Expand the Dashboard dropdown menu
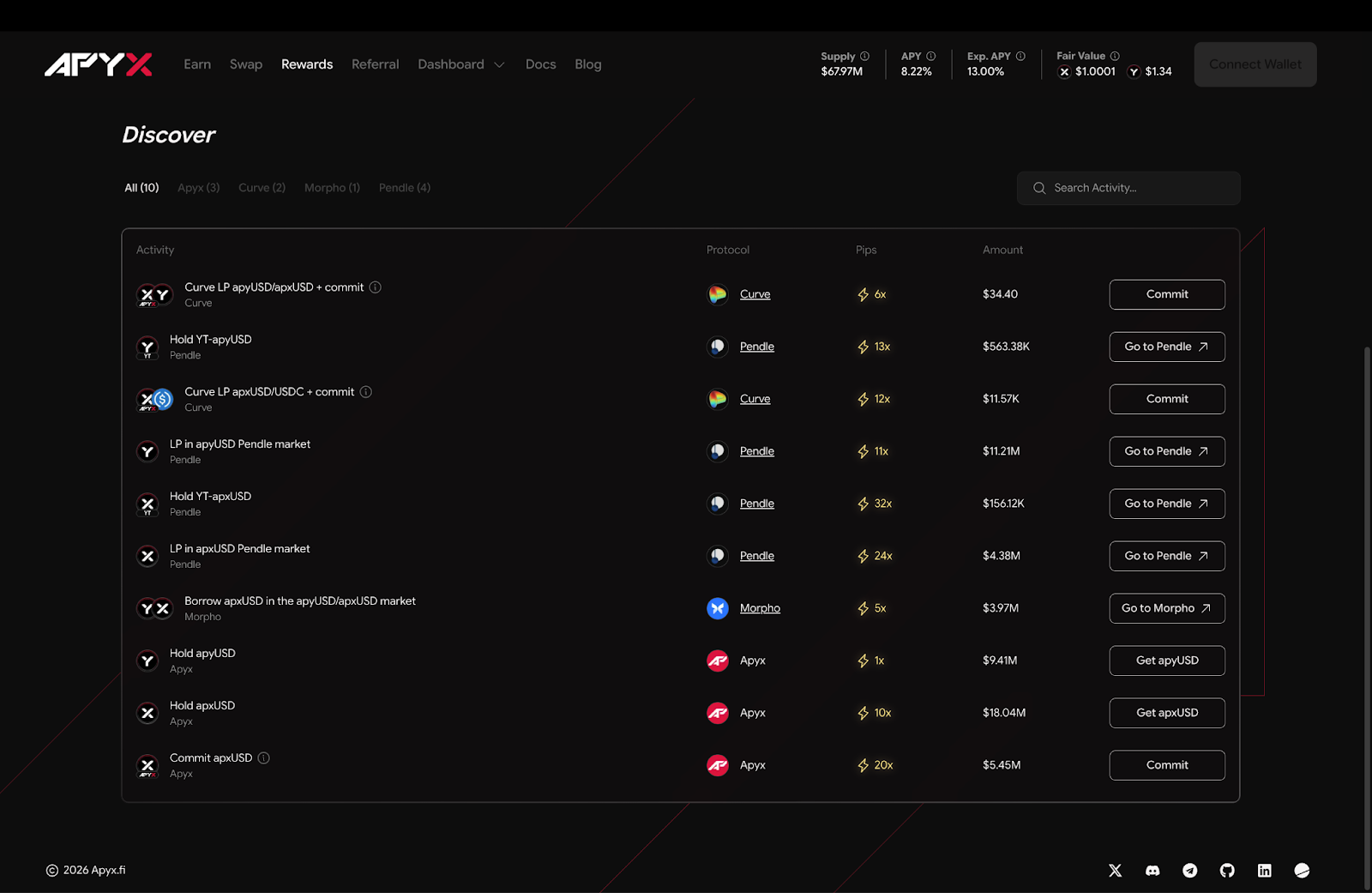Viewport: 1372px width, 893px height. (461, 64)
